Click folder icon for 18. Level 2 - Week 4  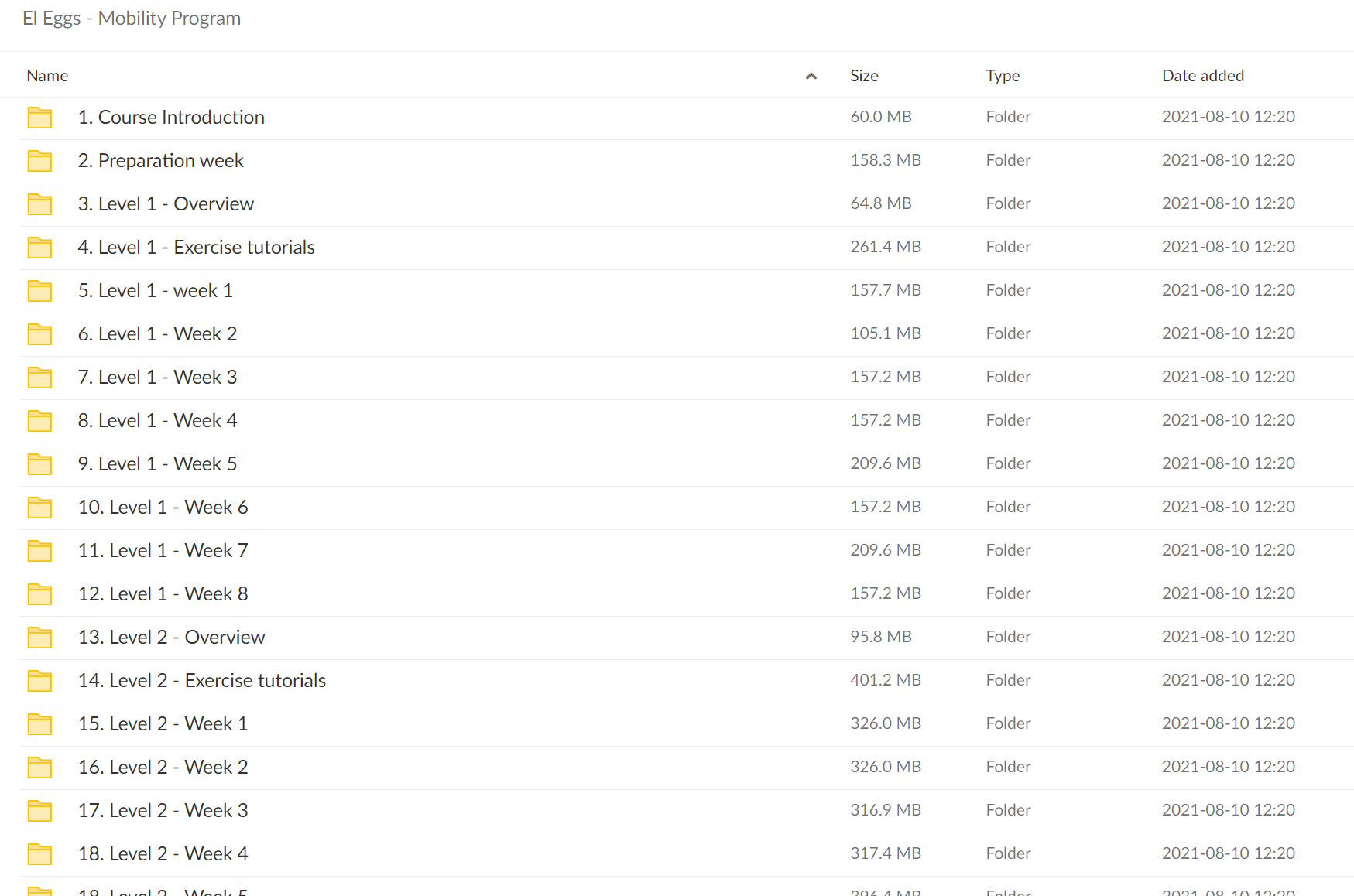(x=39, y=854)
